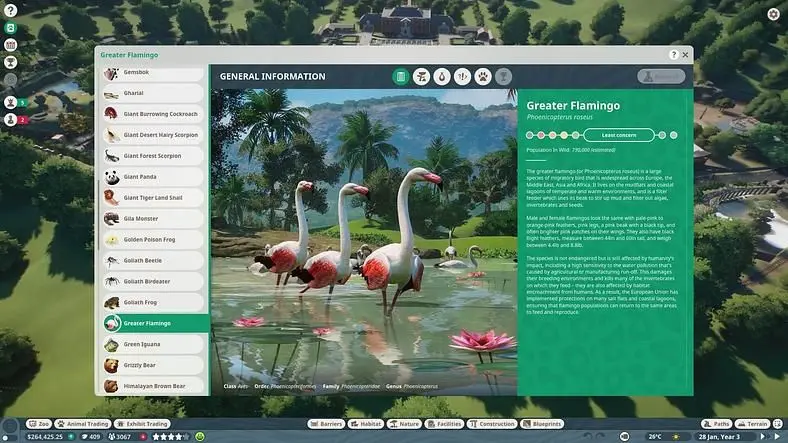Open the water drop icon tab
788x443 pixels.
pos(442,77)
